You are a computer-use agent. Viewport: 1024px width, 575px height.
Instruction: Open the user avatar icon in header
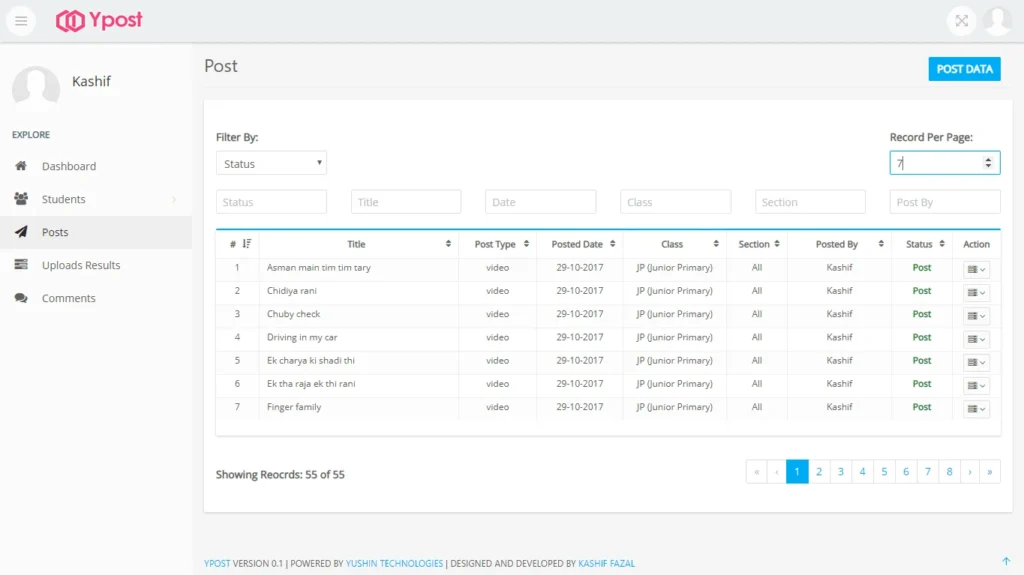997,21
